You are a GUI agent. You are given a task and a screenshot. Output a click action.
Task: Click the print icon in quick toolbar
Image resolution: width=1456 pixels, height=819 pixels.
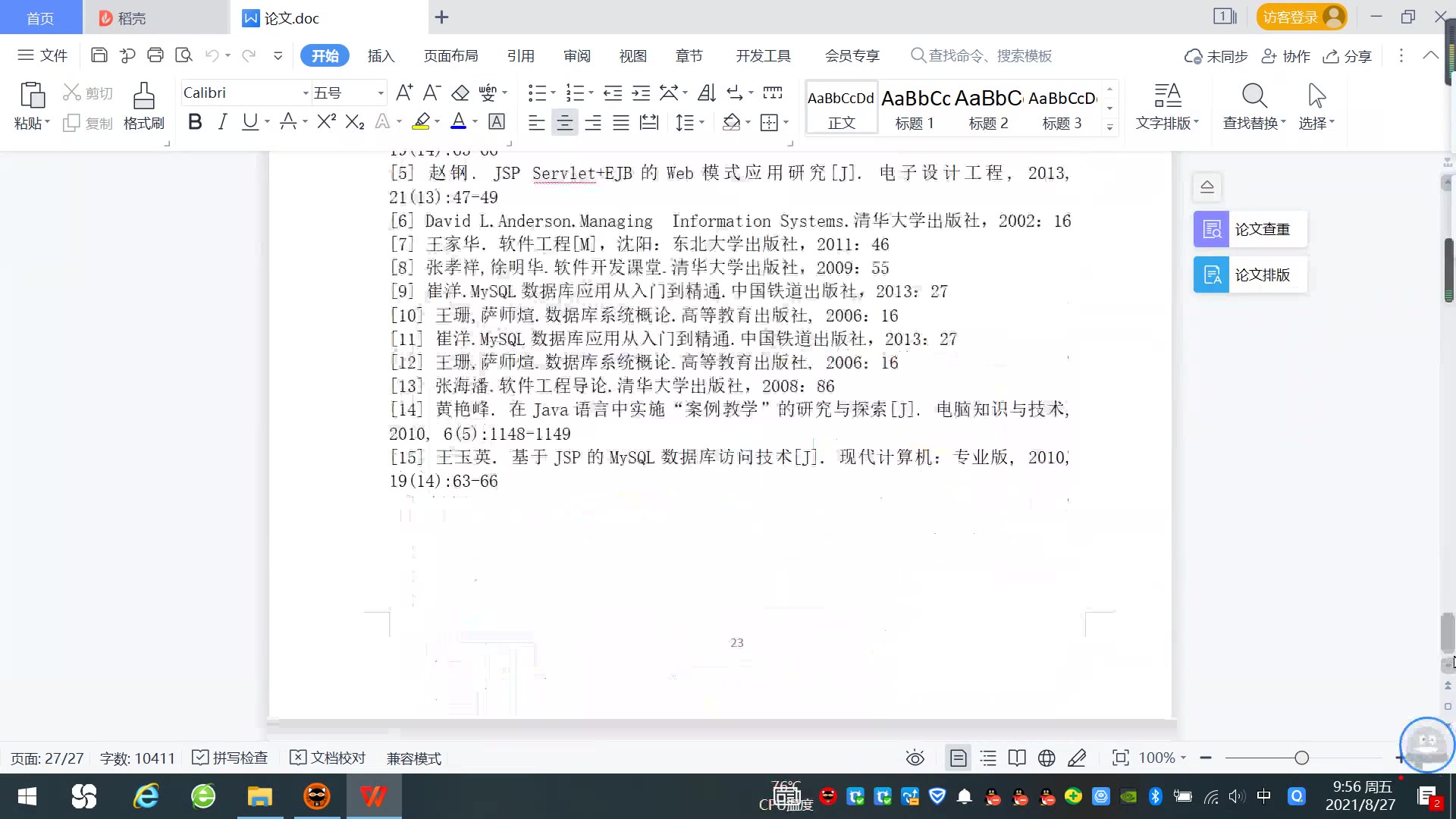pyautogui.click(x=155, y=55)
